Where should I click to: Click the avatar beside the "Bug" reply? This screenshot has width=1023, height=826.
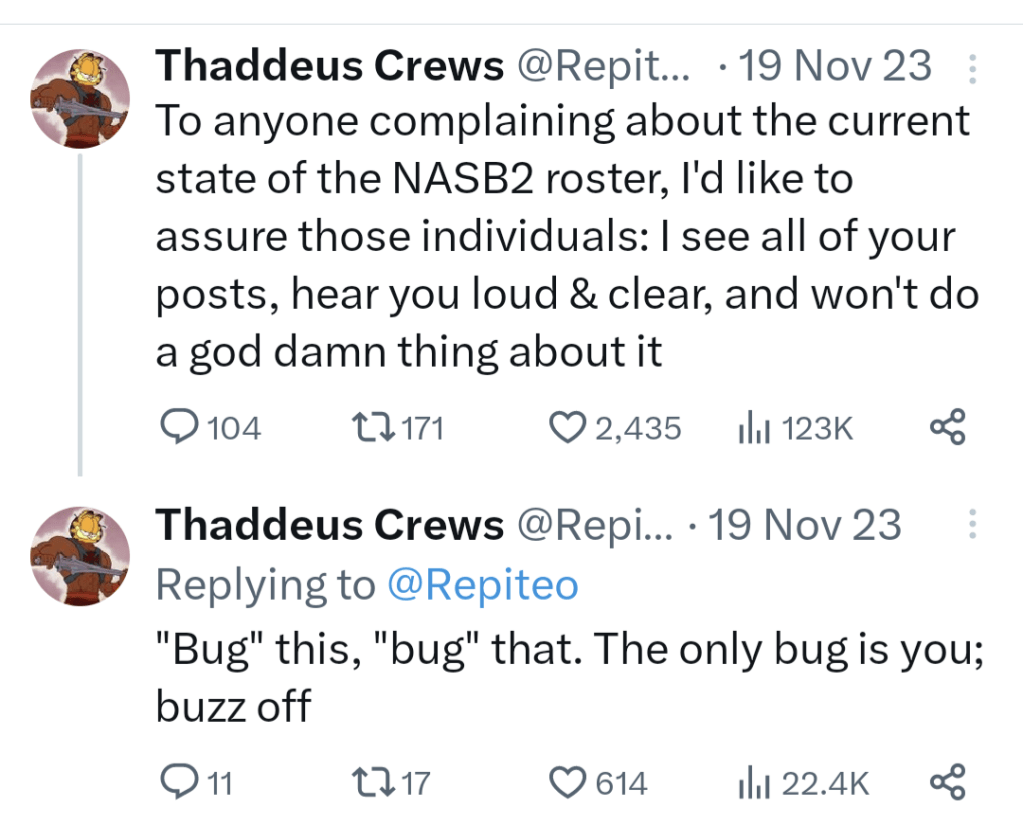[x=80, y=557]
